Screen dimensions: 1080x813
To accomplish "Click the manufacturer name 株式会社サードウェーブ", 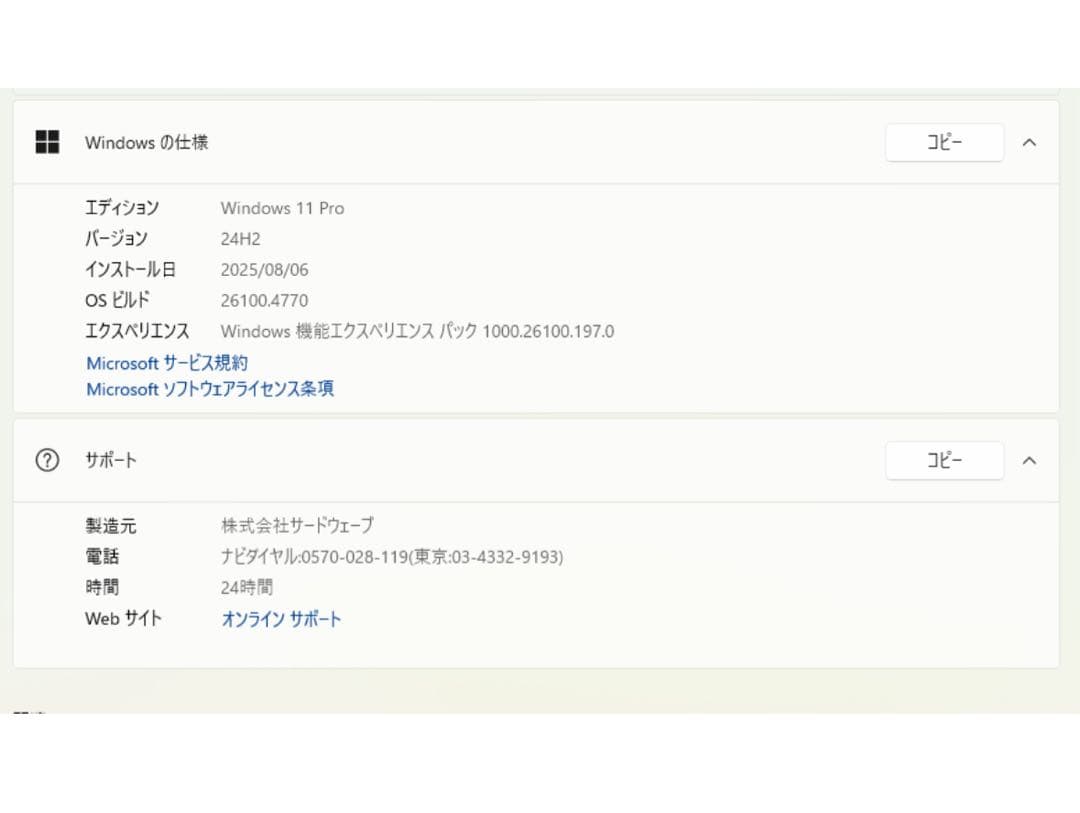I will [297, 526].
